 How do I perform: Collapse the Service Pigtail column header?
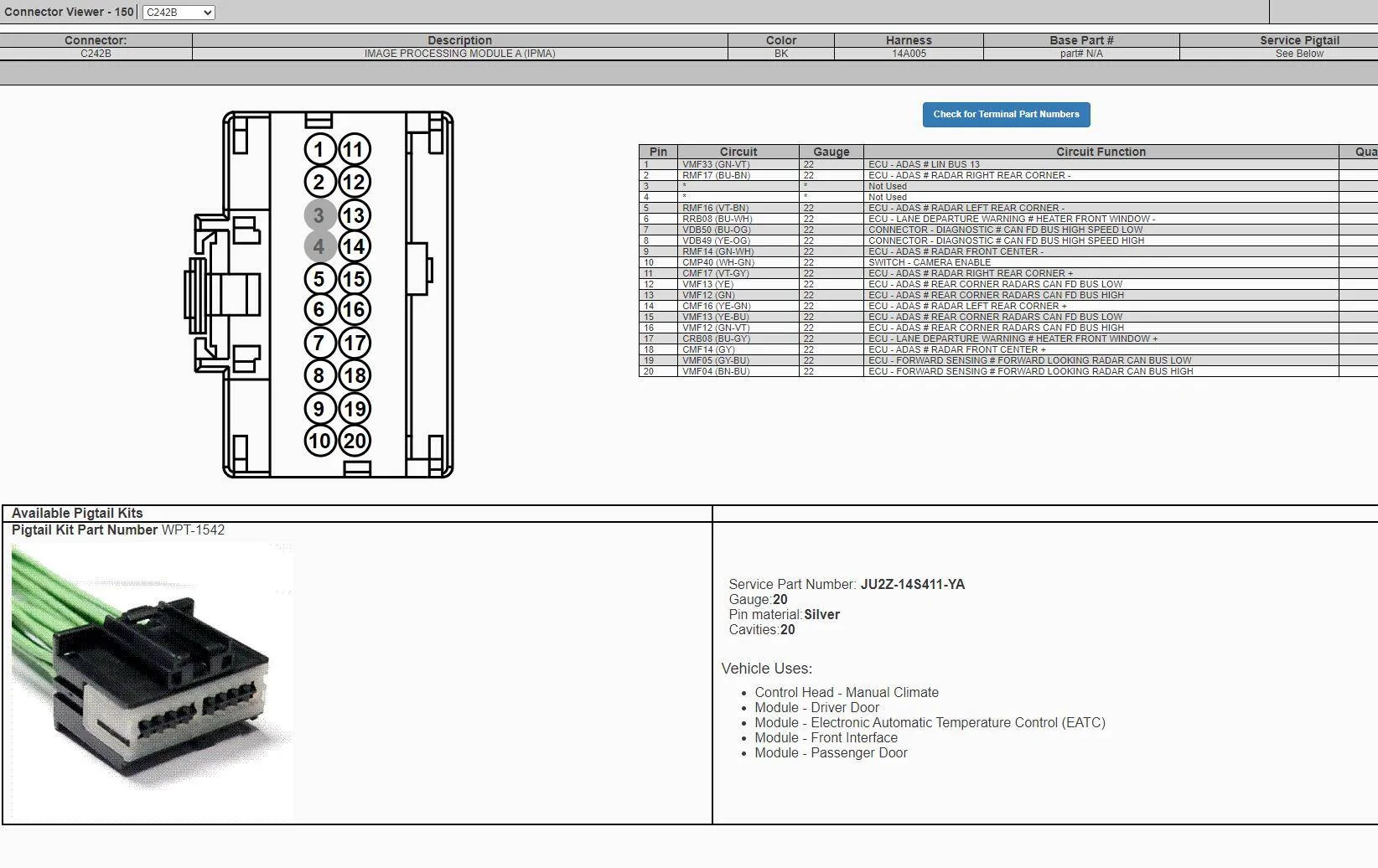(1298, 40)
